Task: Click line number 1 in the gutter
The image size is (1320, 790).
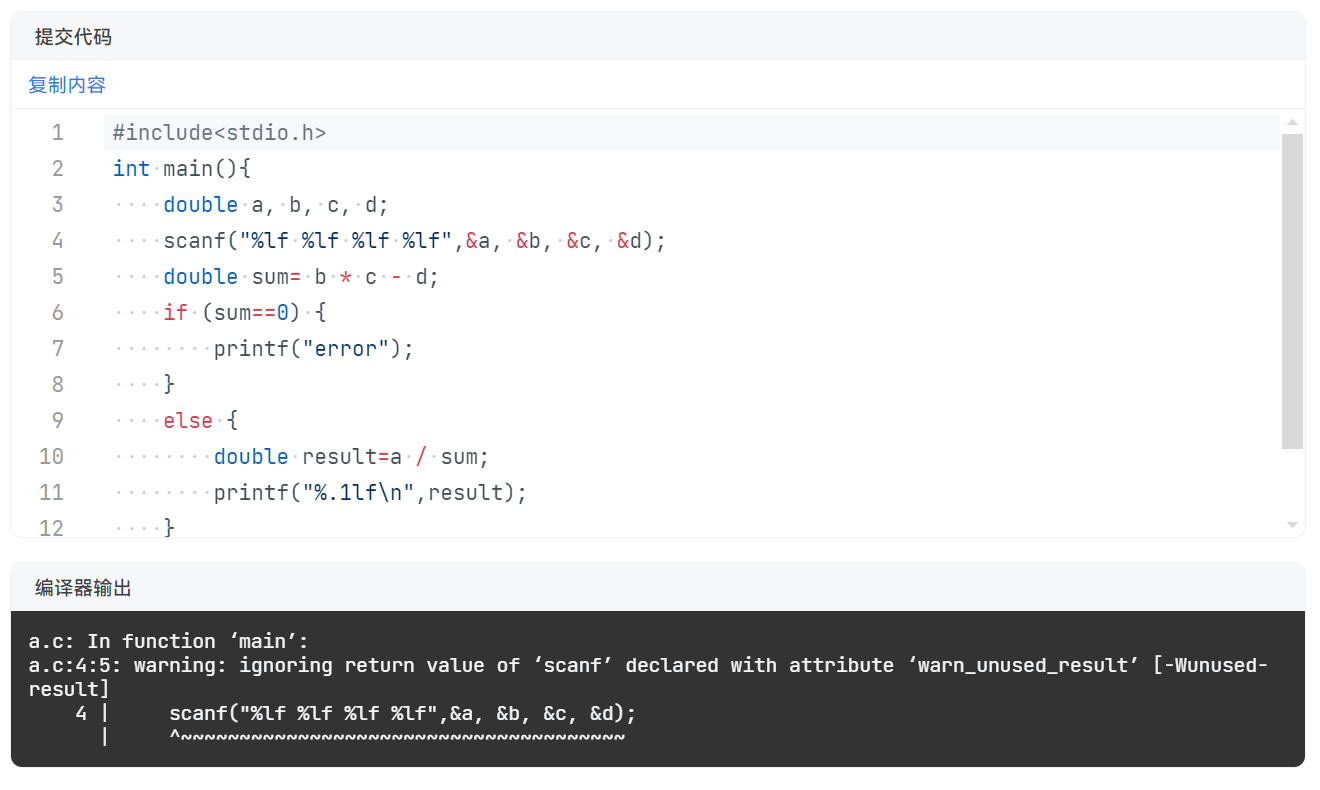Action: click(x=57, y=133)
